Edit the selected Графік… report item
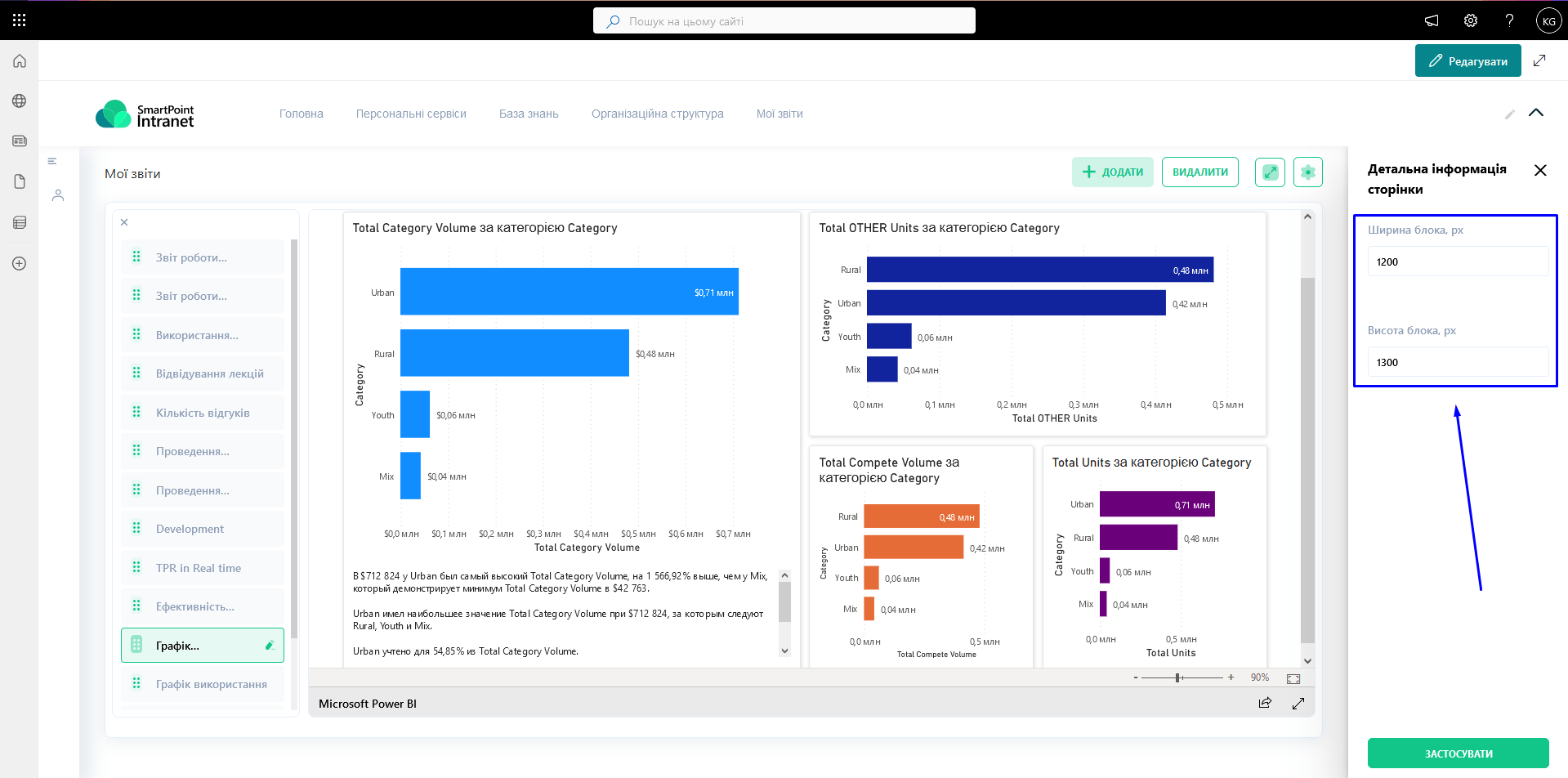The width and height of the screenshot is (1568, 778). (x=270, y=646)
